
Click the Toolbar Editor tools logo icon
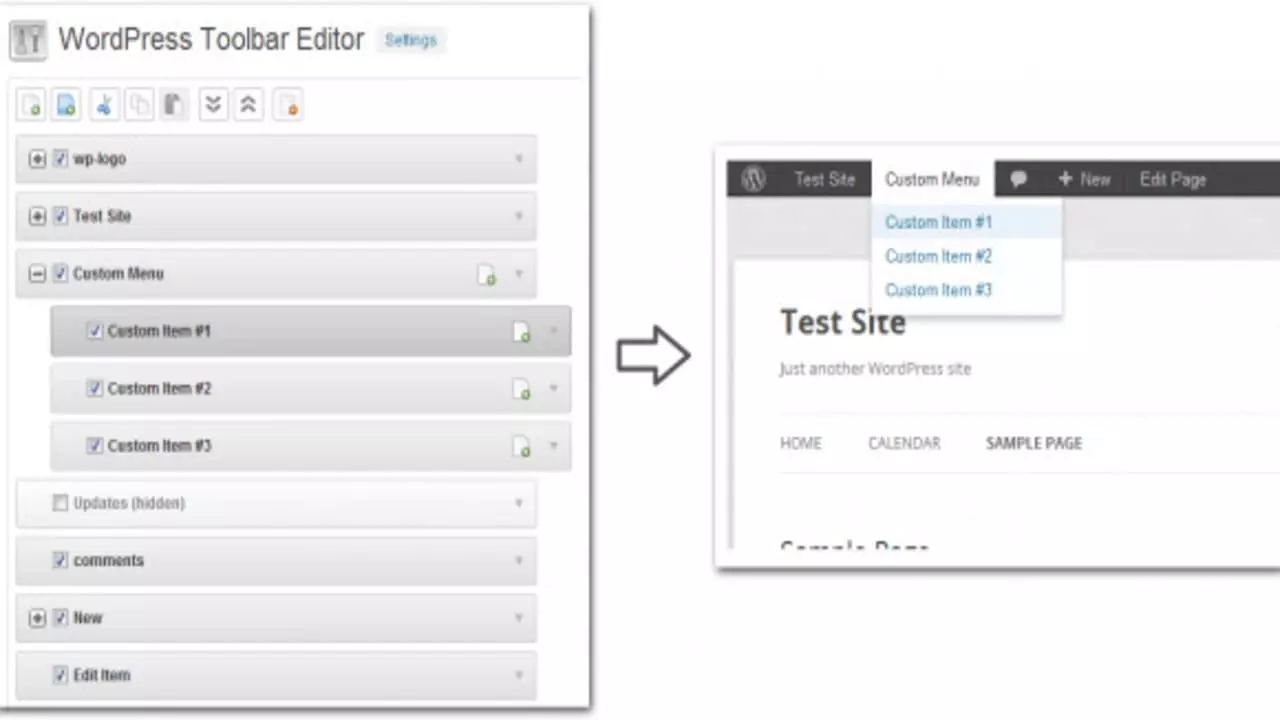(28, 41)
